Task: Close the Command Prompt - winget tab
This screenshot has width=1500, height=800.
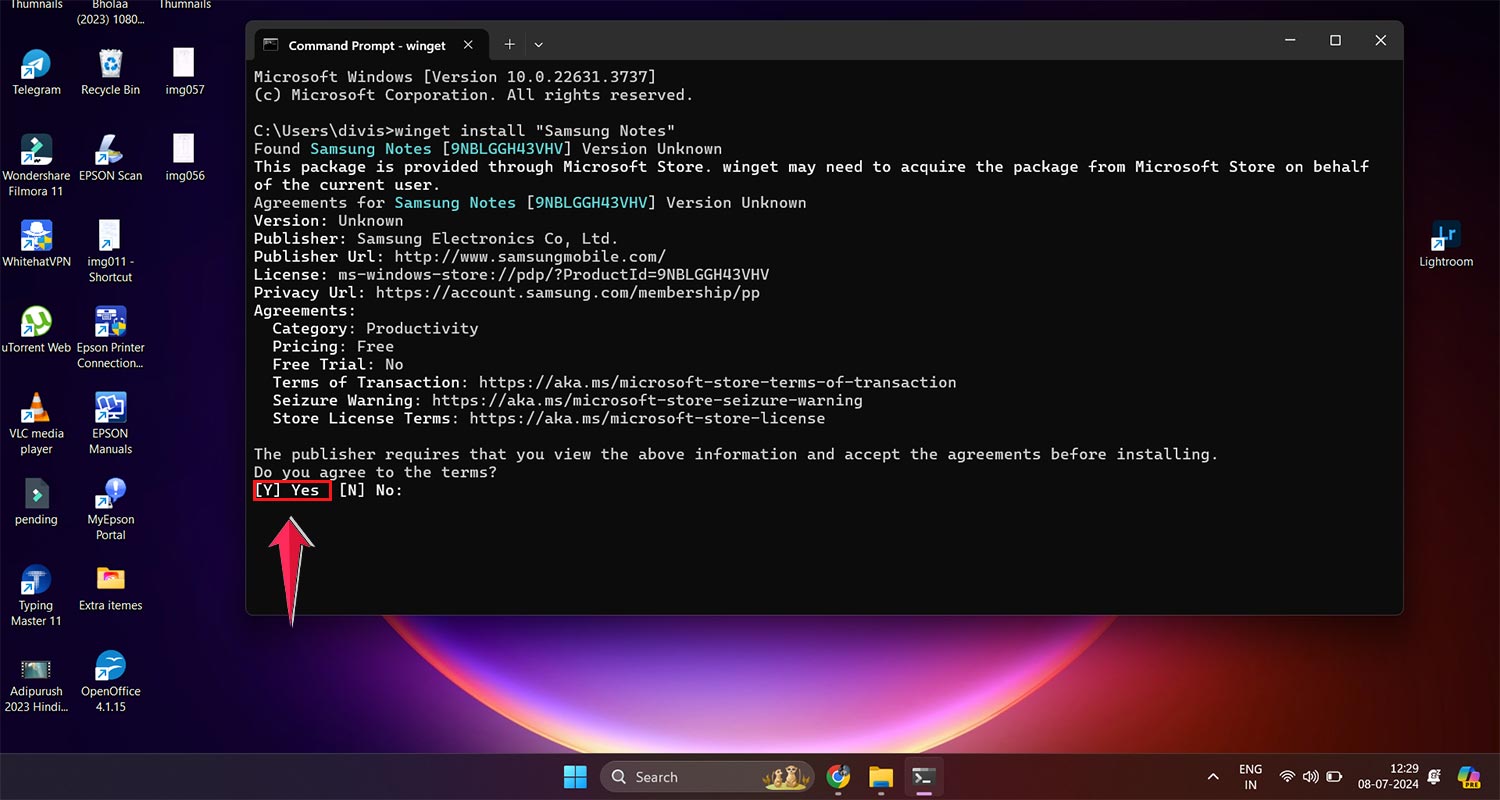Action: 469,45
